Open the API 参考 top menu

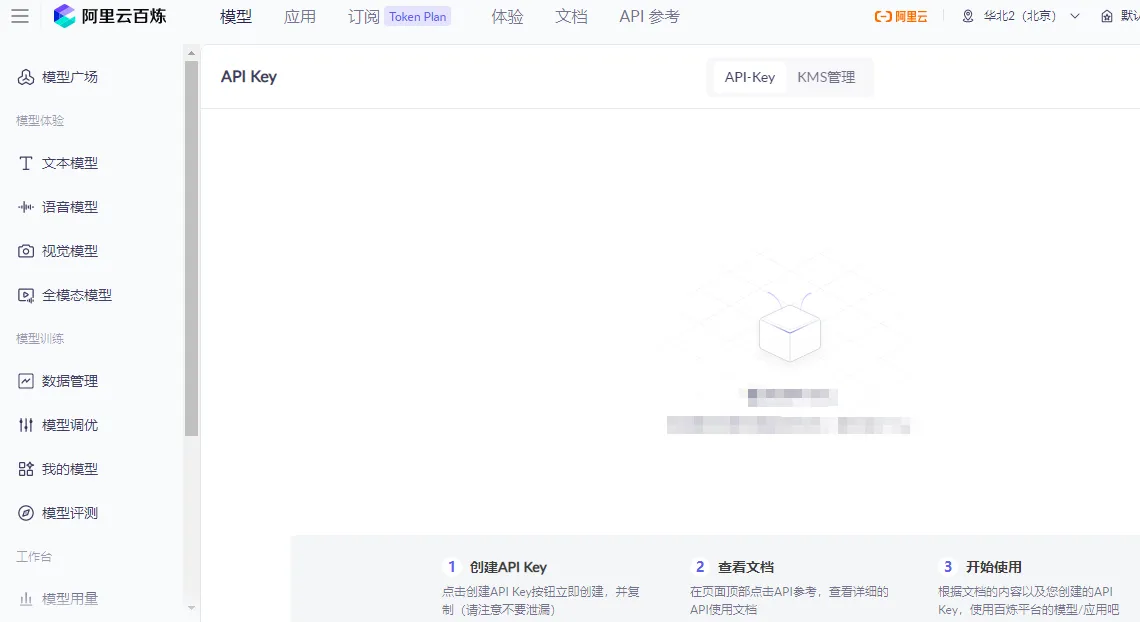click(649, 16)
